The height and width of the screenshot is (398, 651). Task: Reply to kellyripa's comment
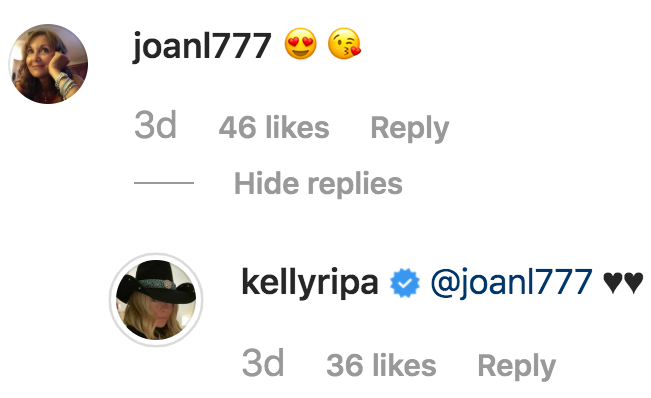coord(517,367)
